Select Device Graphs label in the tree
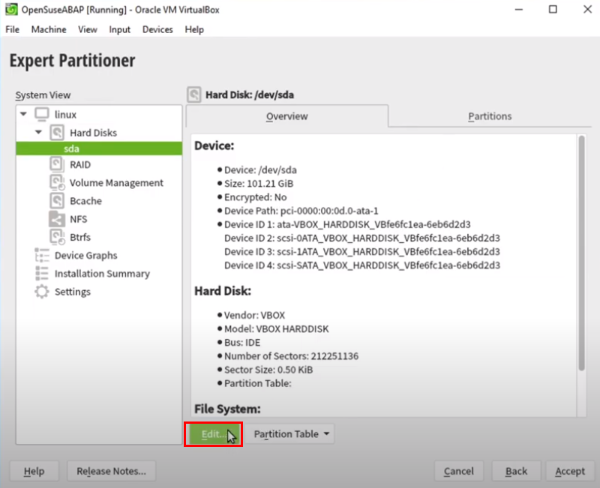The width and height of the screenshot is (600, 488). pos(86,255)
